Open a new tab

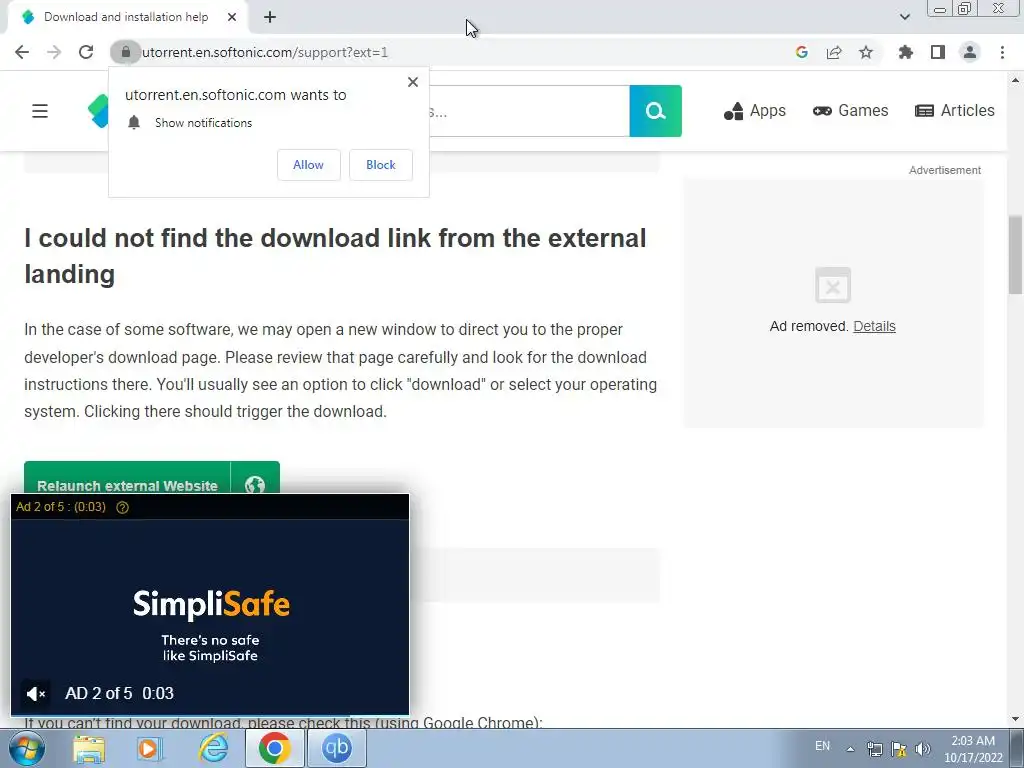[270, 17]
